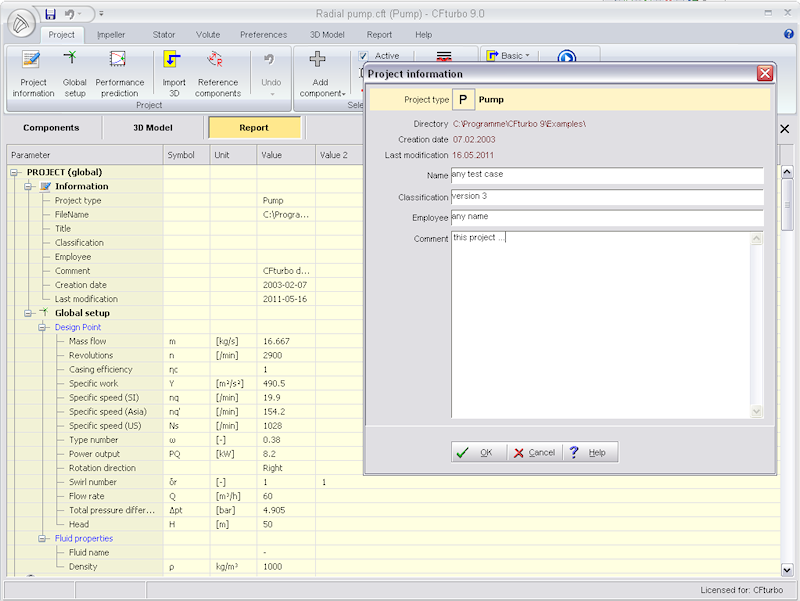The height and width of the screenshot is (601, 800).
Task: Open Global setup in the ribbon
Action: [74, 73]
